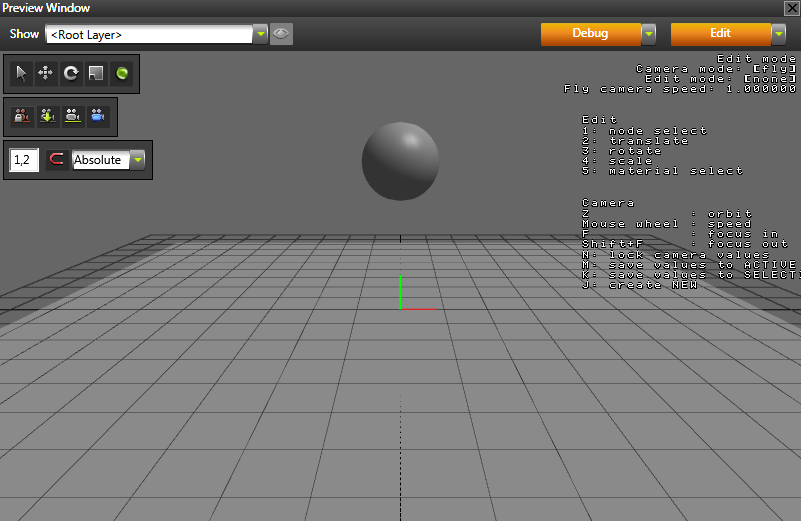Image resolution: width=801 pixels, height=521 pixels.
Task: Click the lock camera values icon
Action: click(22, 116)
